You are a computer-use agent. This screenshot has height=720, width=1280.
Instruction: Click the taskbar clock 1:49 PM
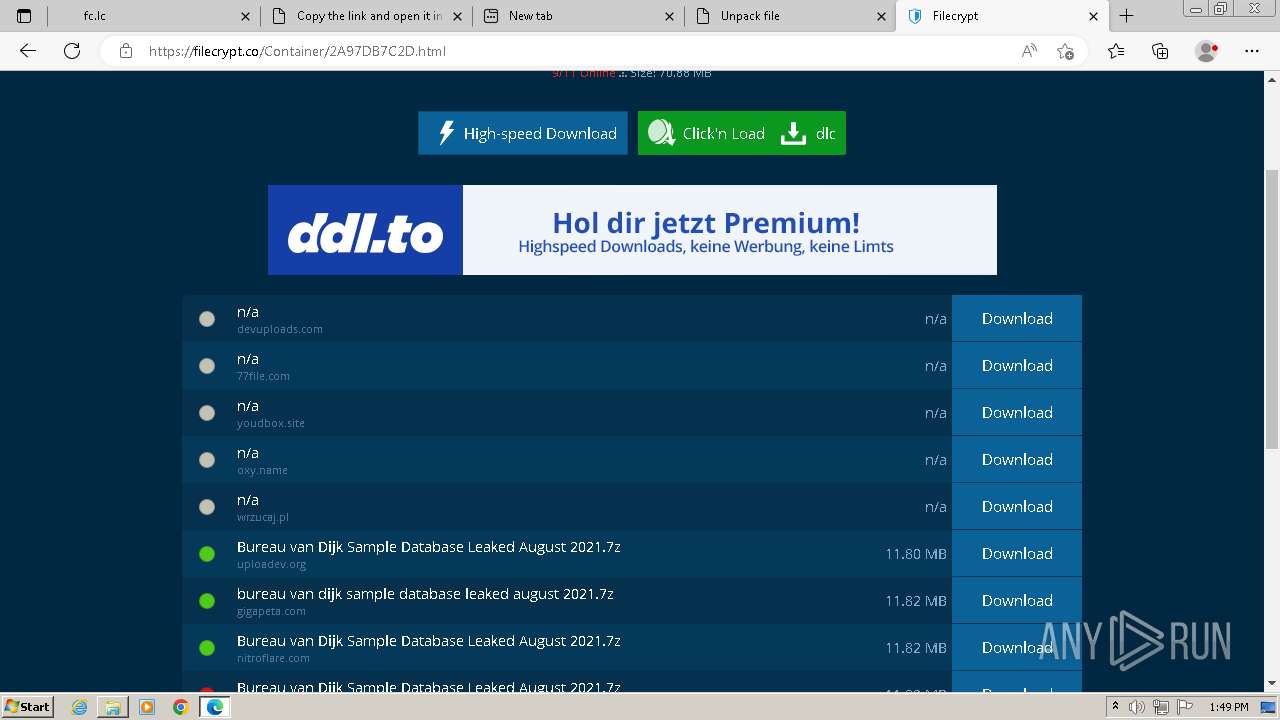click(1228, 707)
